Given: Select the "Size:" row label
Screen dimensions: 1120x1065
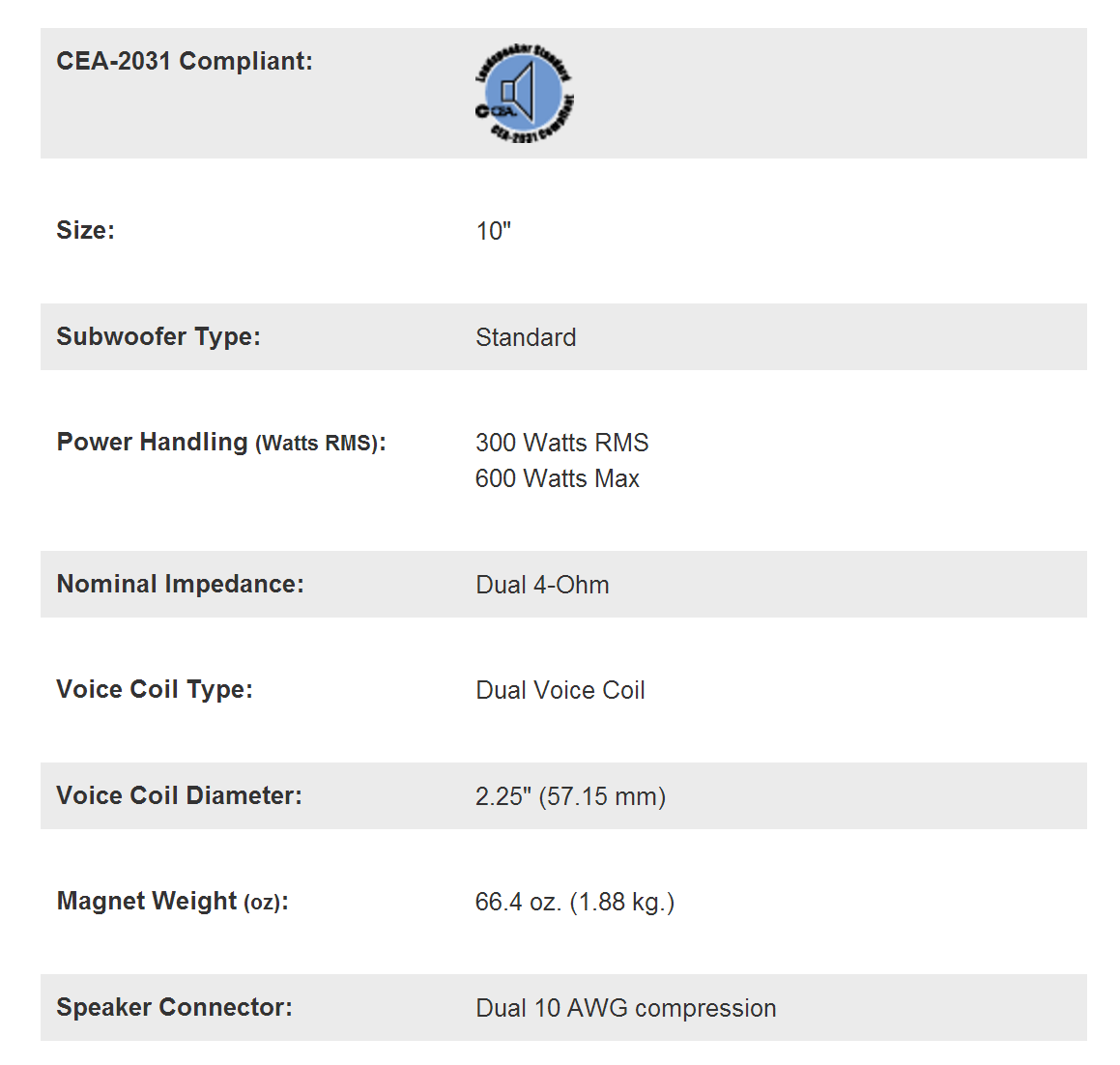Looking at the screenshot, I should (x=85, y=230).
